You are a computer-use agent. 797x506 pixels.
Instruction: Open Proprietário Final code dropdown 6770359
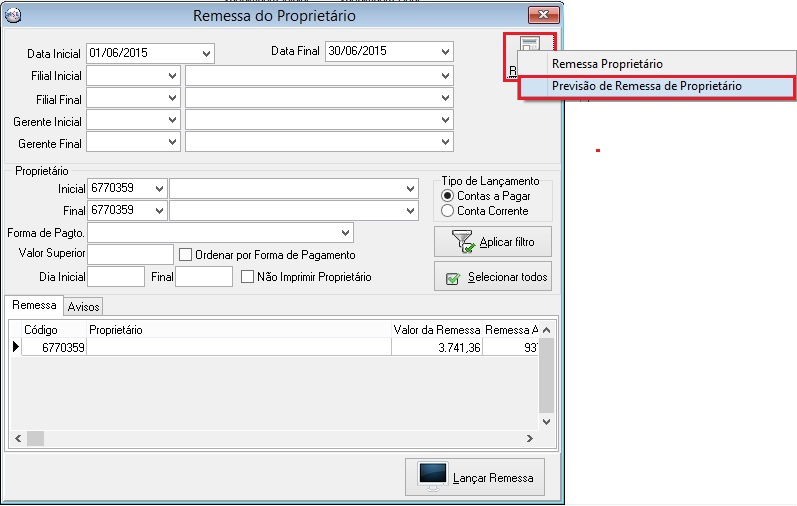pos(159,211)
